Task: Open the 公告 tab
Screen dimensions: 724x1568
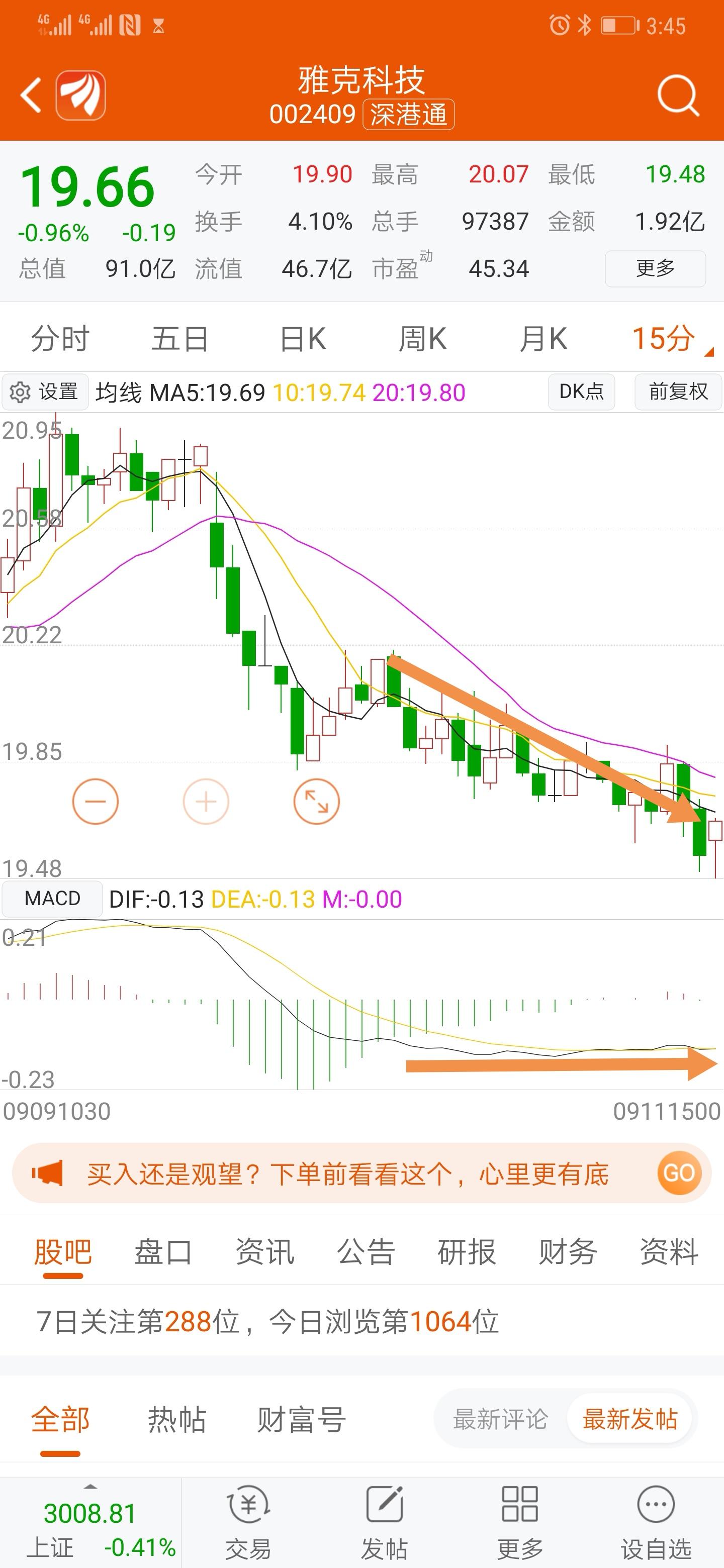Action: click(x=366, y=1252)
